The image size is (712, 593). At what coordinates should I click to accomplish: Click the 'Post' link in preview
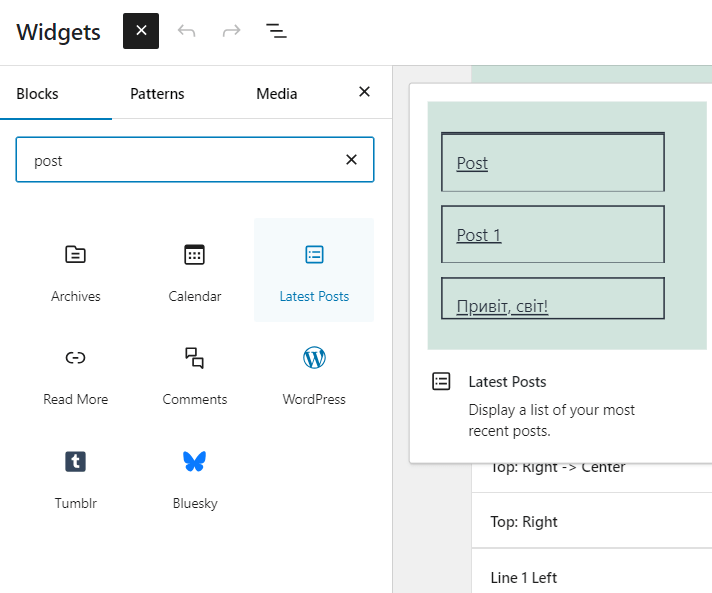(x=472, y=163)
